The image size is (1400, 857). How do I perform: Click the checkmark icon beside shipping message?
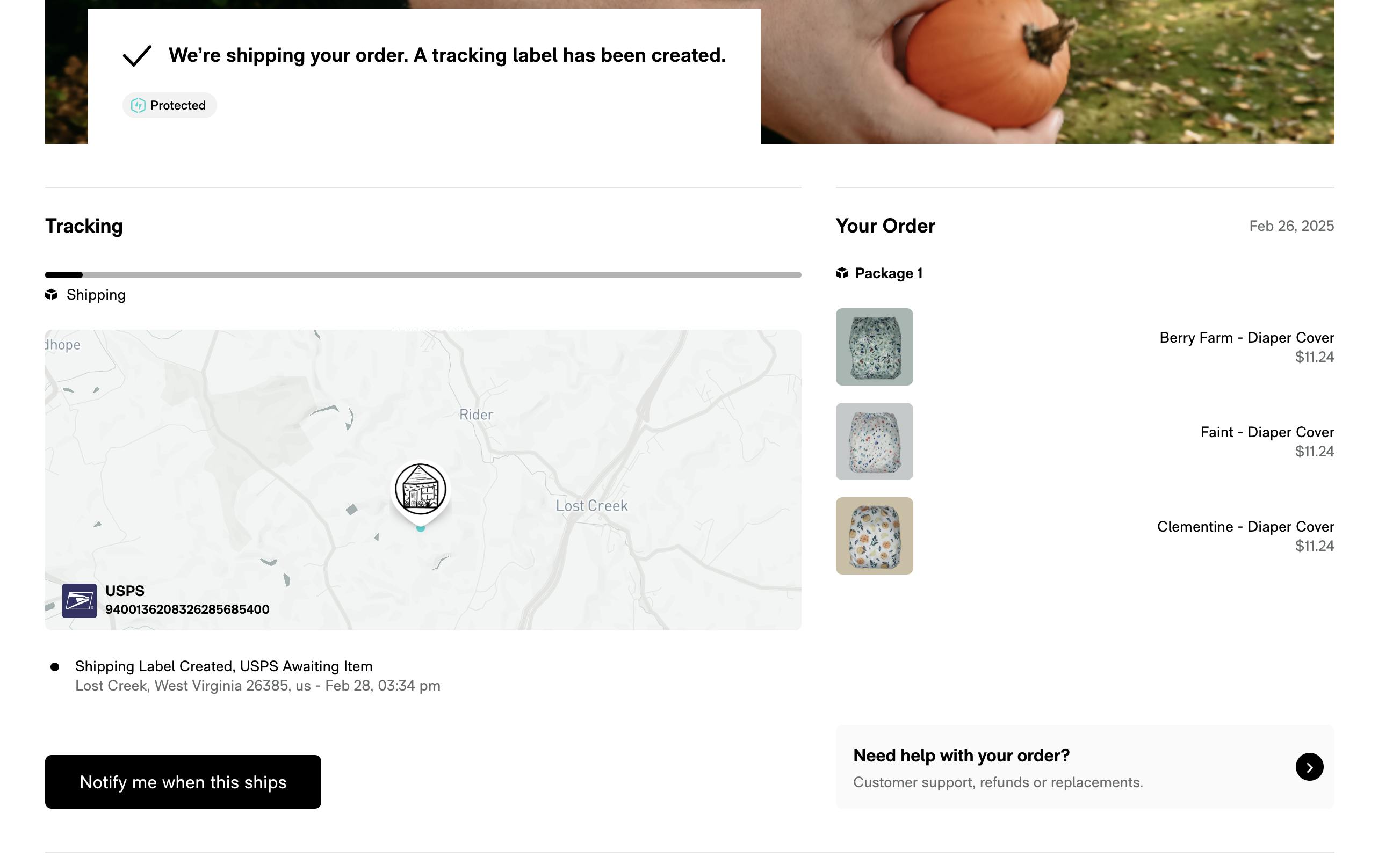click(x=137, y=56)
